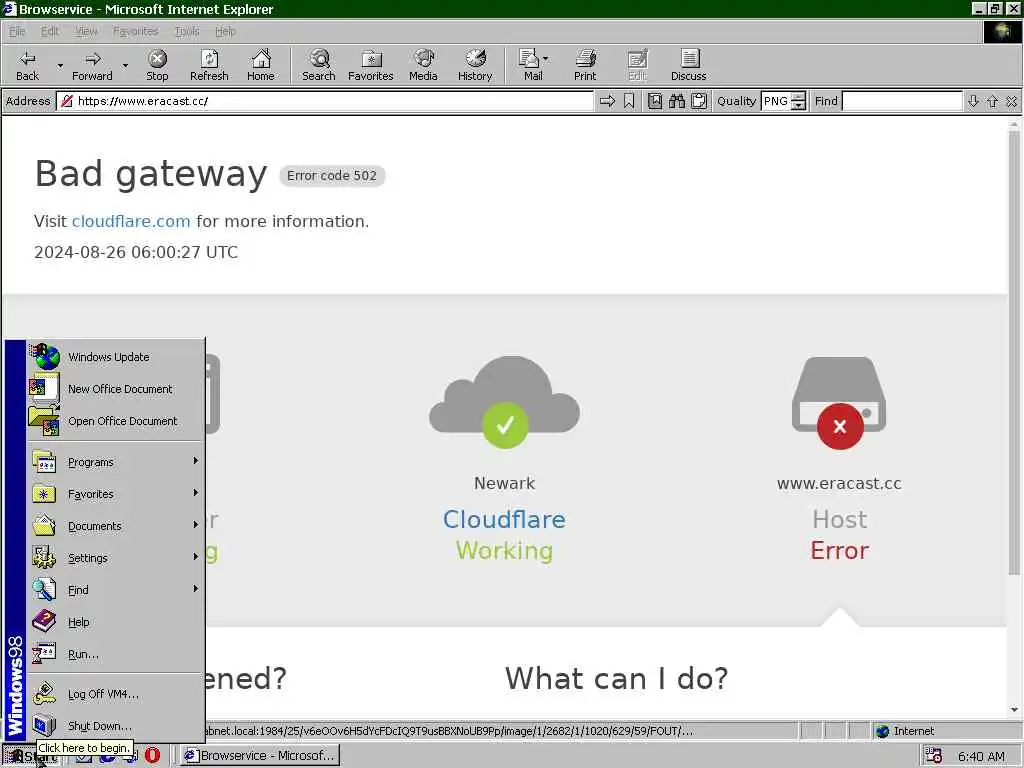
Task: Change the Quality PNG spinner value
Action: (x=798, y=101)
